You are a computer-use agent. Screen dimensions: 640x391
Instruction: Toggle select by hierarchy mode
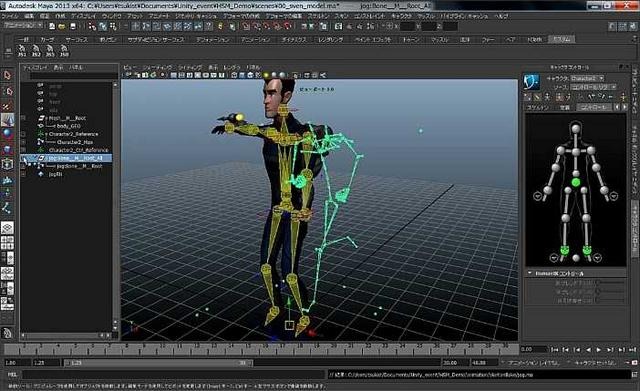tap(92, 26)
